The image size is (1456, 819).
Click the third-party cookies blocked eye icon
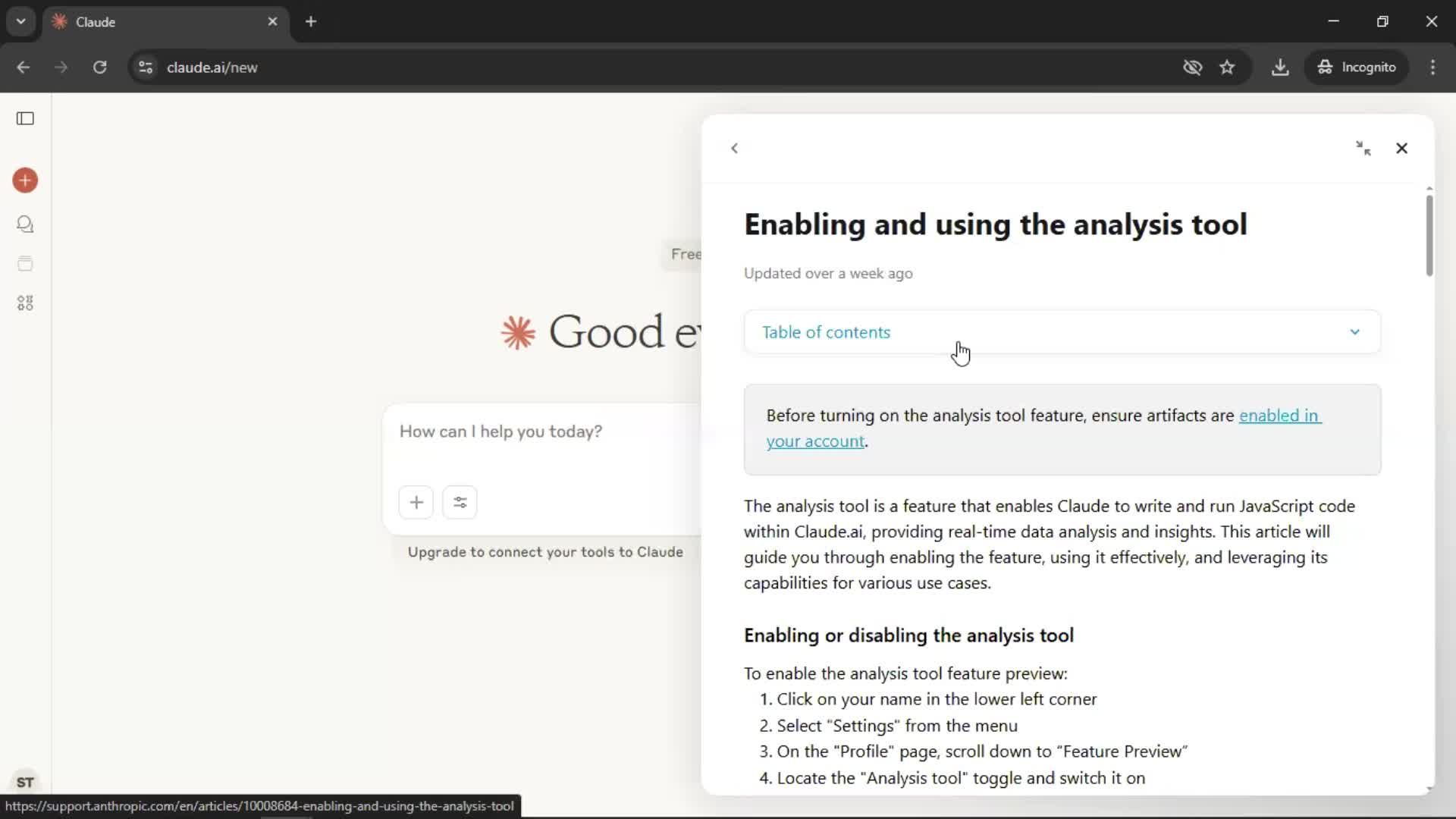[1193, 67]
